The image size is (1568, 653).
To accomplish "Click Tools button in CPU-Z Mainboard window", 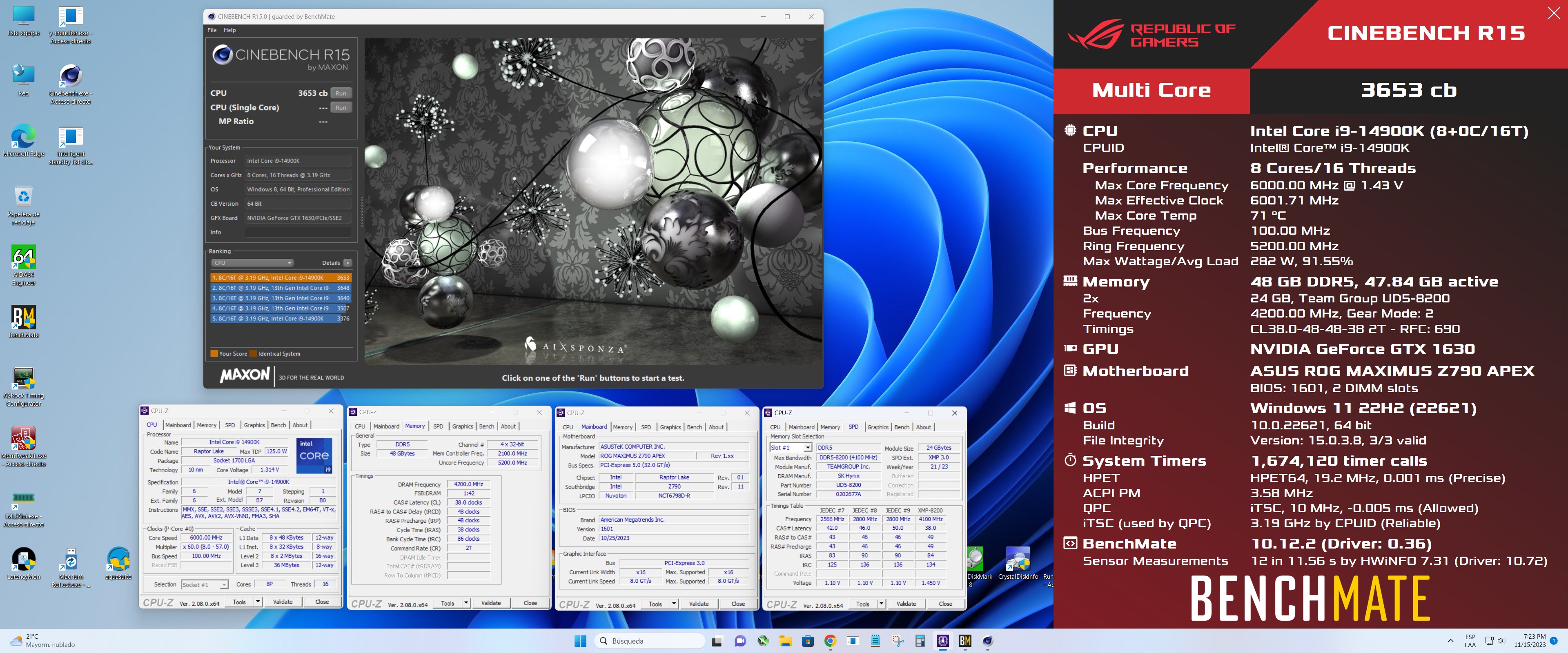I will (655, 604).
